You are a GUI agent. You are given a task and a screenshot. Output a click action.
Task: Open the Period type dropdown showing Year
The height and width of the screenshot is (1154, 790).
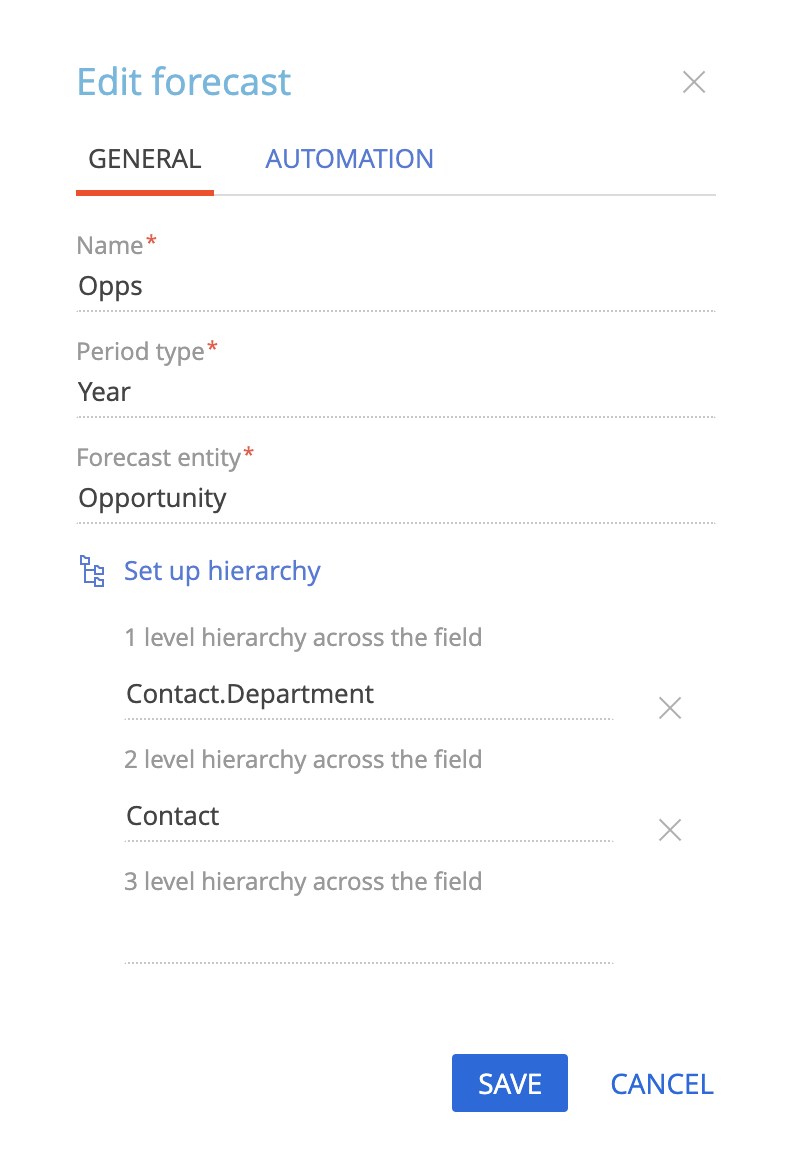tap(396, 392)
